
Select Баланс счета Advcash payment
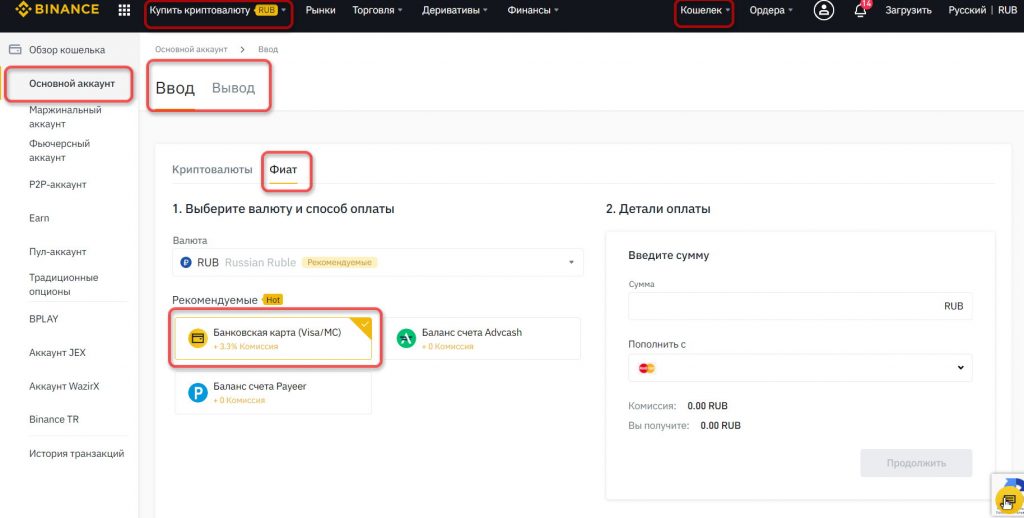(481, 338)
